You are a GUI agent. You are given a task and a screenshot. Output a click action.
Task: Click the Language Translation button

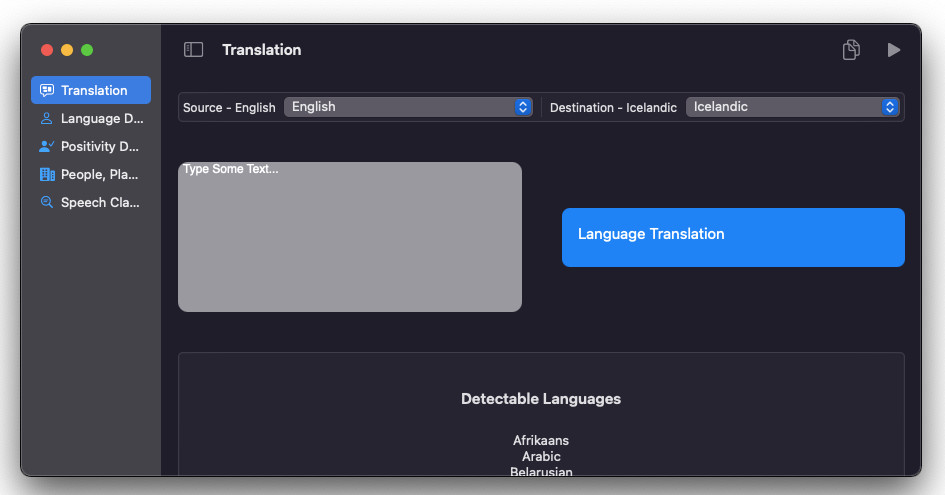click(733, 237)
